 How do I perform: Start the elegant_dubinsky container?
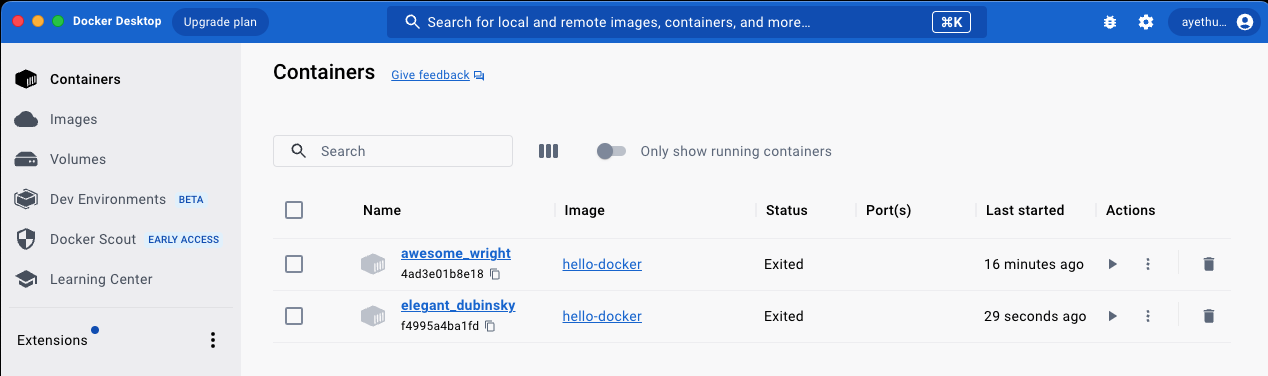click(x=1113, y=316)
